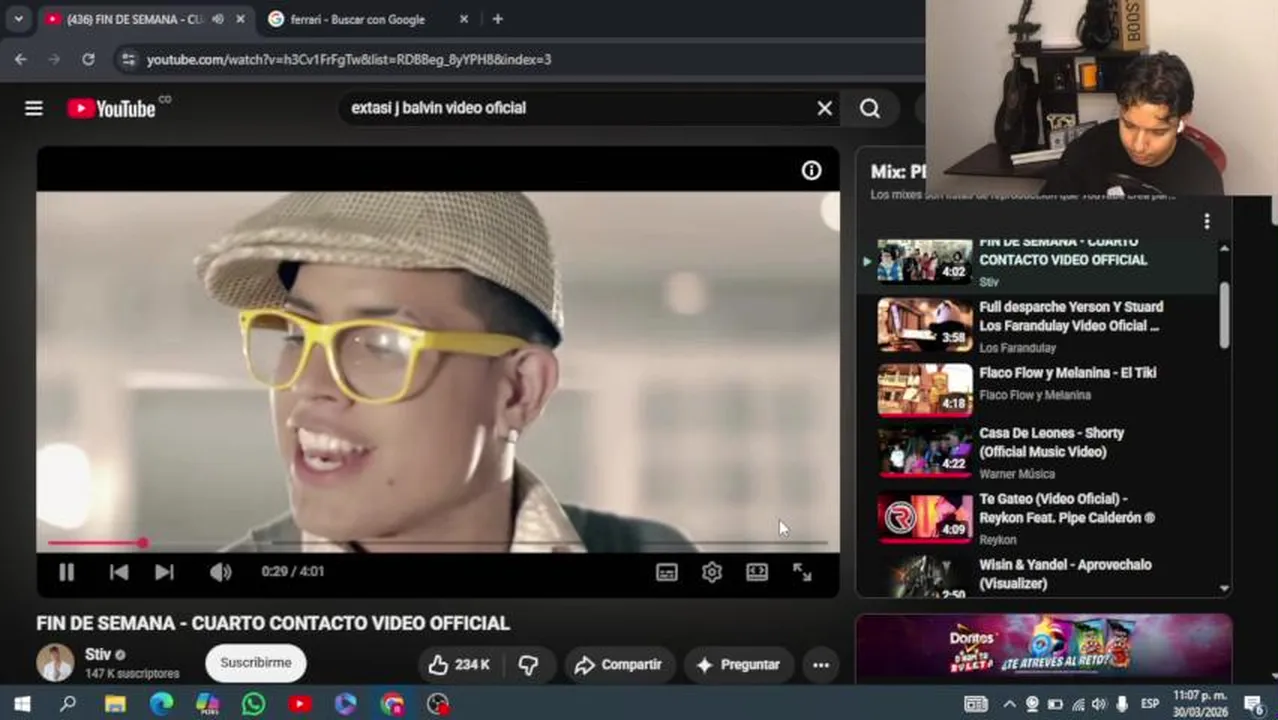Subscribe to the Stiv channel
The image size is (1278, 720).
(x=255, y=663)
